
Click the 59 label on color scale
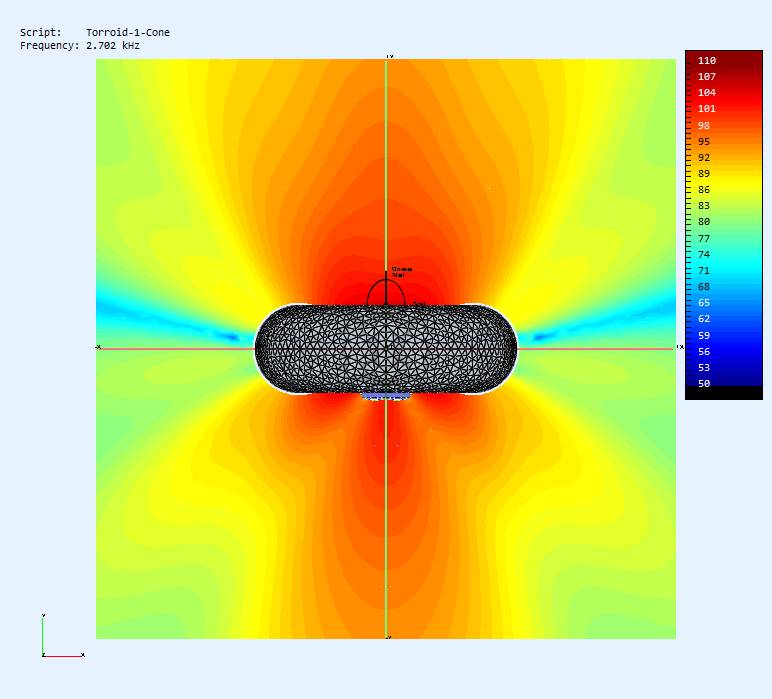point(704,336)
